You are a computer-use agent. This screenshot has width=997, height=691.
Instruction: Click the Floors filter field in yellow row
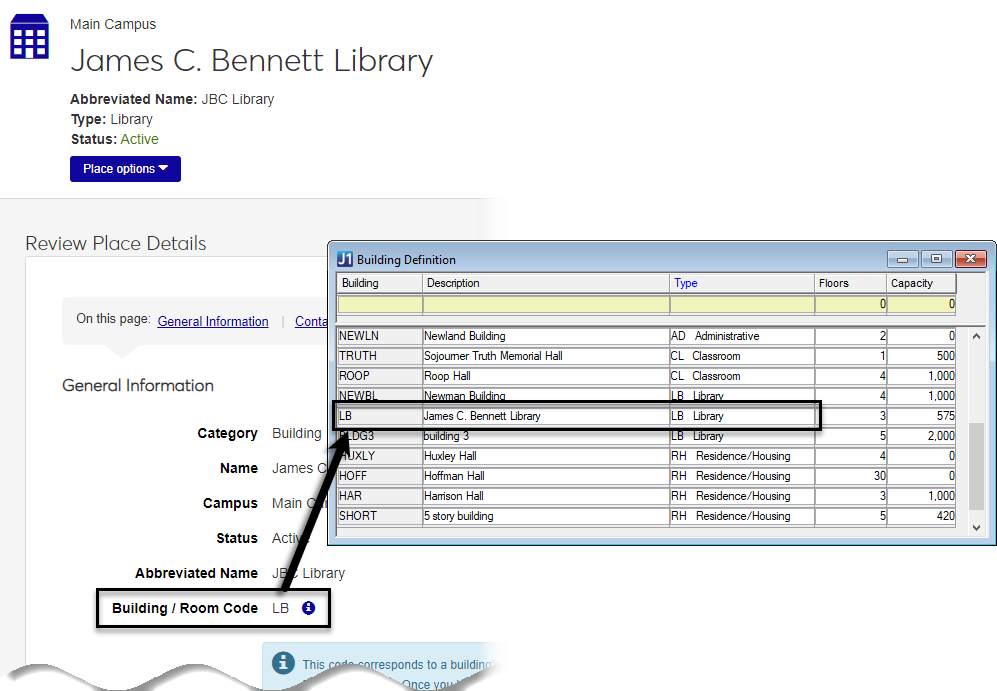coord(851,304)
